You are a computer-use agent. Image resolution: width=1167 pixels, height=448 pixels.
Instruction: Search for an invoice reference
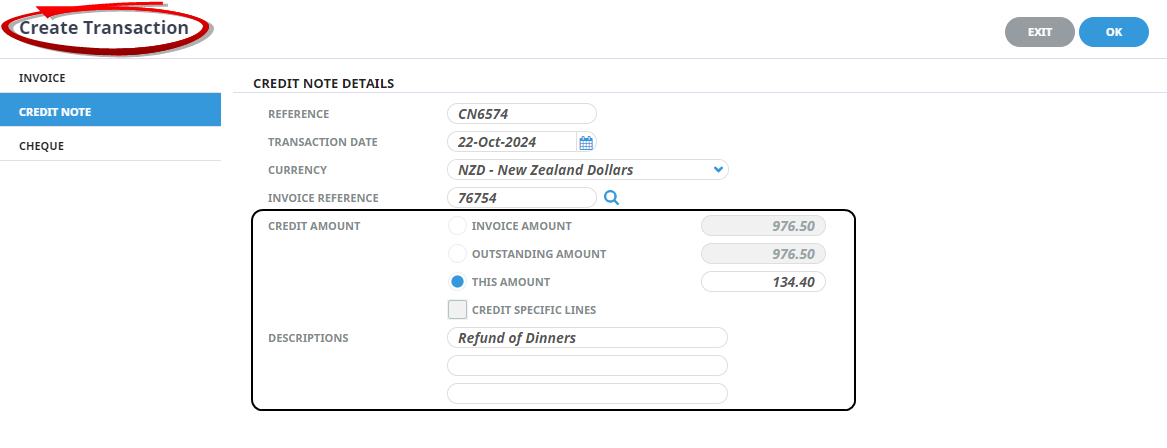click(612, 198)
